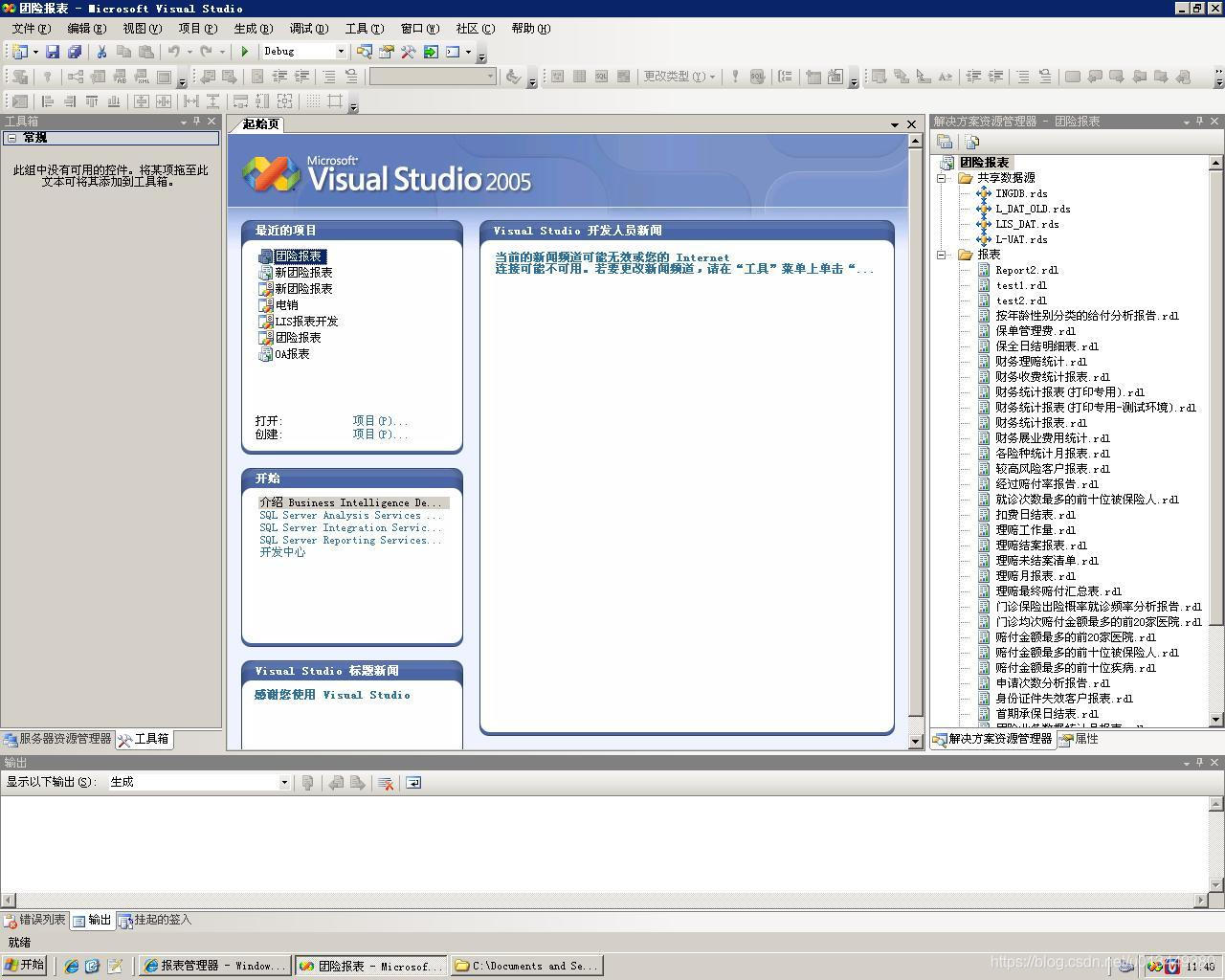
Task: Click the 开始 Start button
Action: point(25,966)
